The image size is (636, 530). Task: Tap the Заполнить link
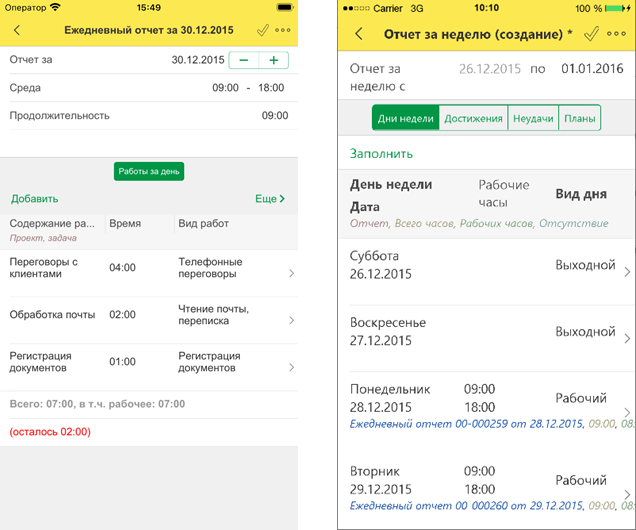coord(381,154)
